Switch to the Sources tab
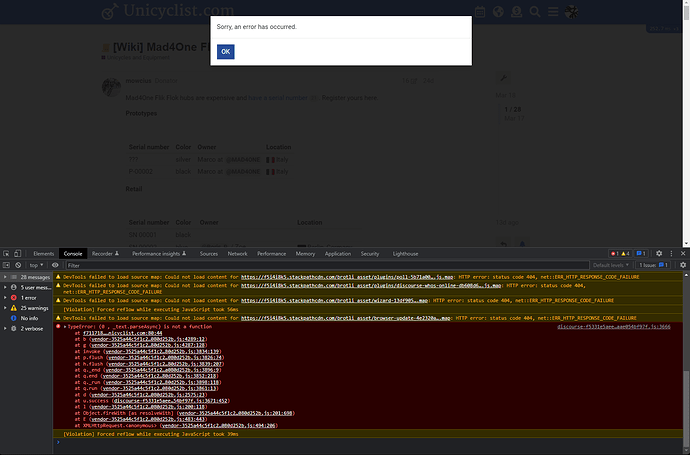 click(209, 254)
